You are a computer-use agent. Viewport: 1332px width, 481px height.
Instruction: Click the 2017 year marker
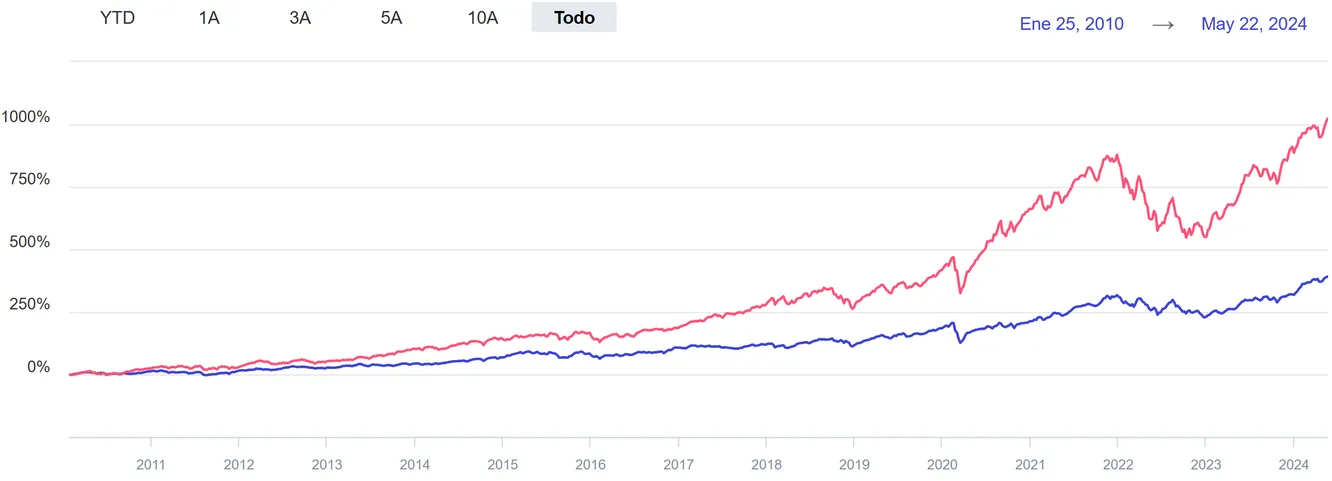(678, 464)
